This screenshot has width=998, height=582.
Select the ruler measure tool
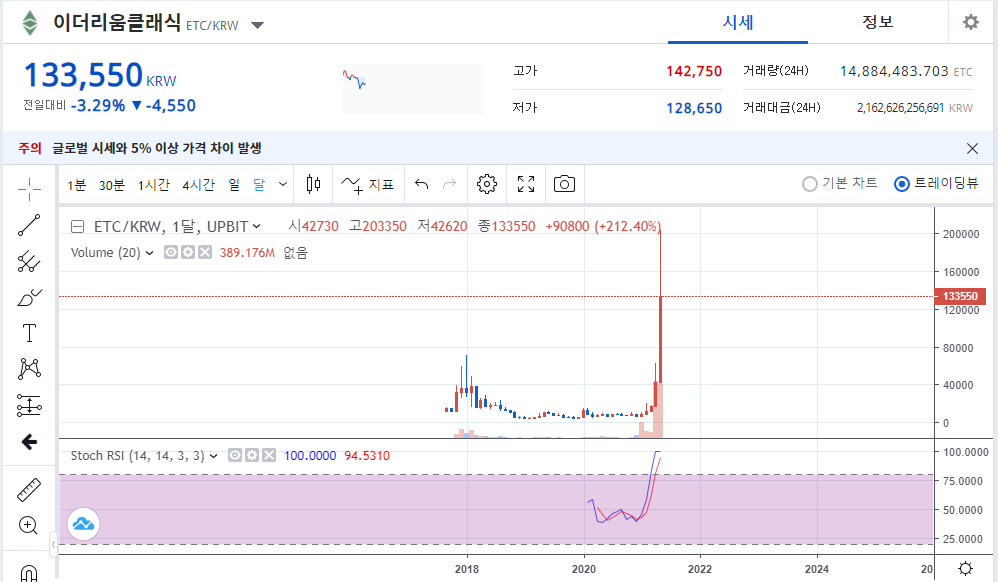(29, 490)
